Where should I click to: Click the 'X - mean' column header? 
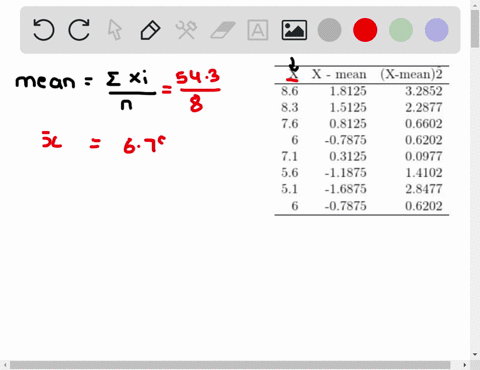[339, 74]
